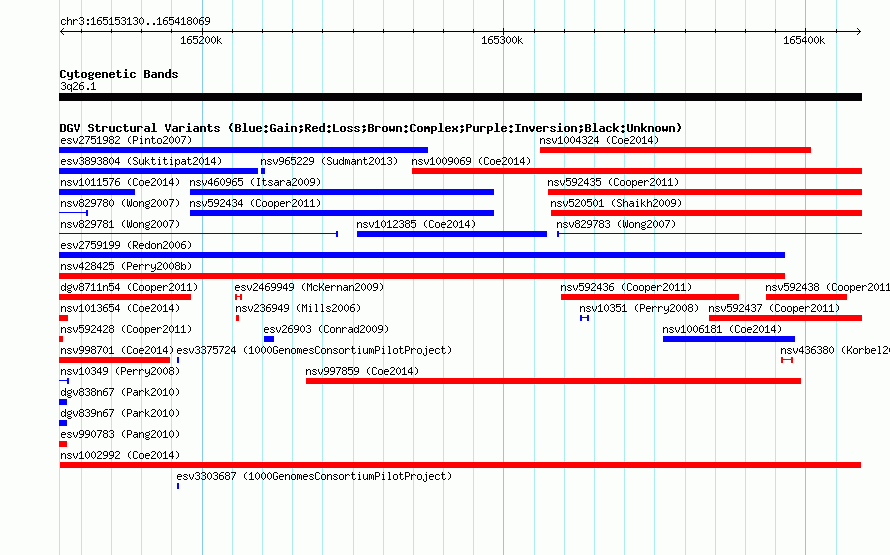Click the dgv838n67 (Park2010) label
Viewport: 890px width, 555px height.
(x=120, y=392)
